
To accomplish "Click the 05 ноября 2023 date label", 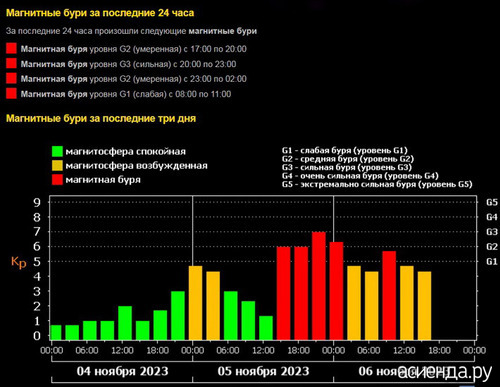I will pos(263,371).
